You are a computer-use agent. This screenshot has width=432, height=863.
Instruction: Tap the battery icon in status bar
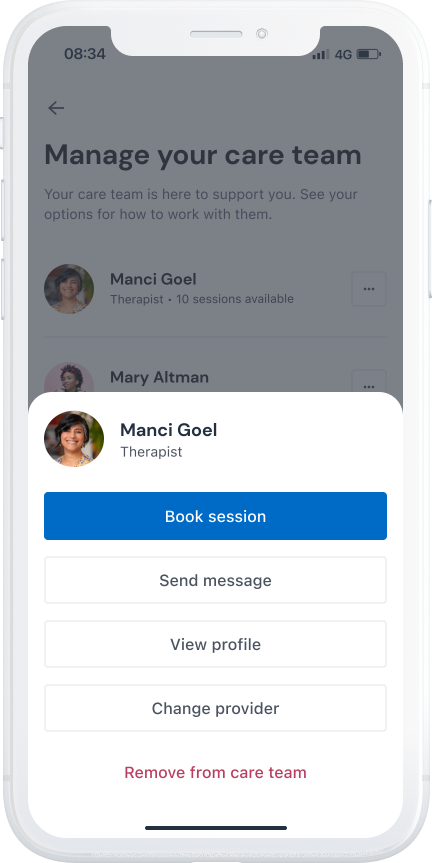point(369,54)
